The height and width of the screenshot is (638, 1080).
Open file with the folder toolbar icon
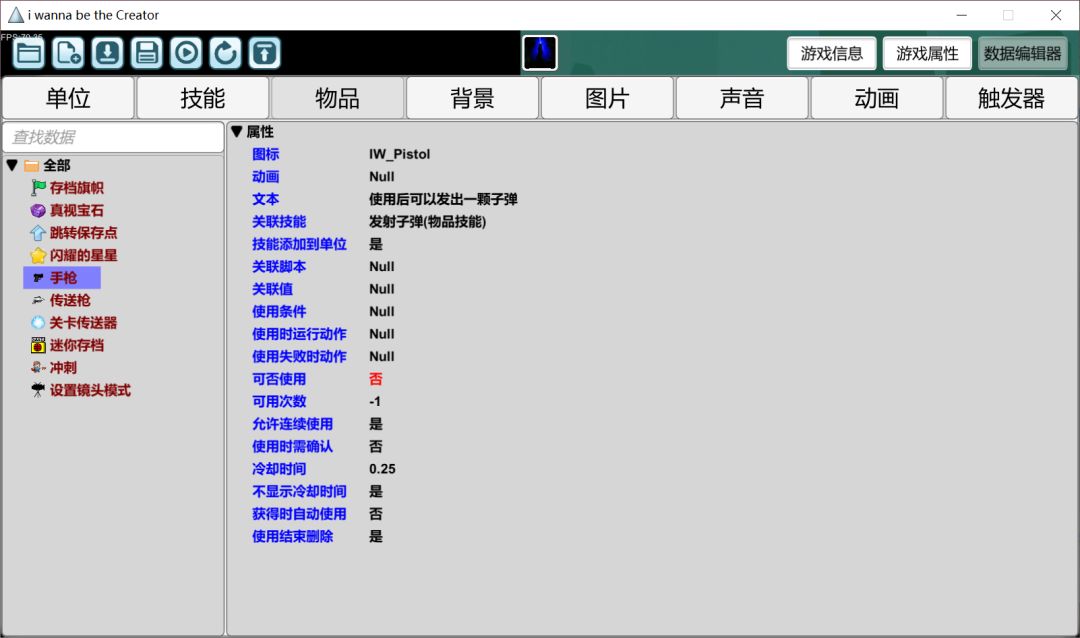pos(29,53)
